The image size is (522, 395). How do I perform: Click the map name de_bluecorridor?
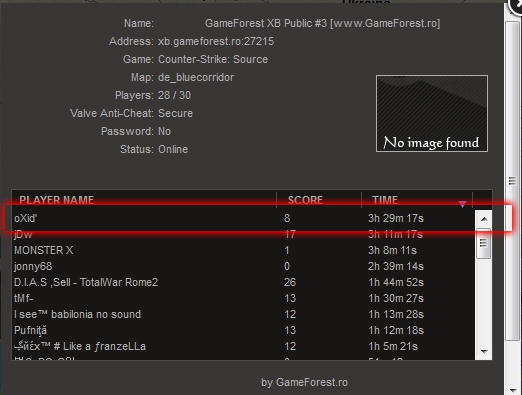click(196, 77)
